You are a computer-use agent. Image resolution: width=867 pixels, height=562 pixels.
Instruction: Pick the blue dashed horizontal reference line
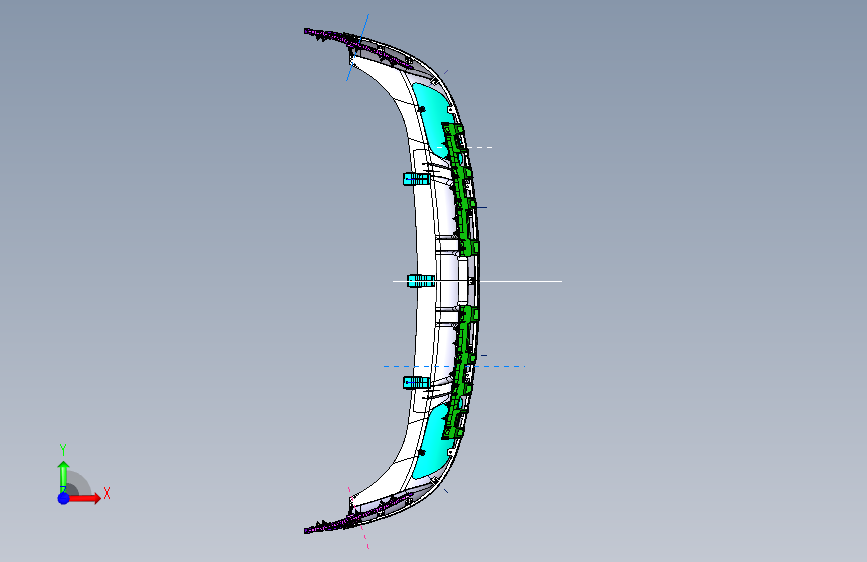(454, 366)
